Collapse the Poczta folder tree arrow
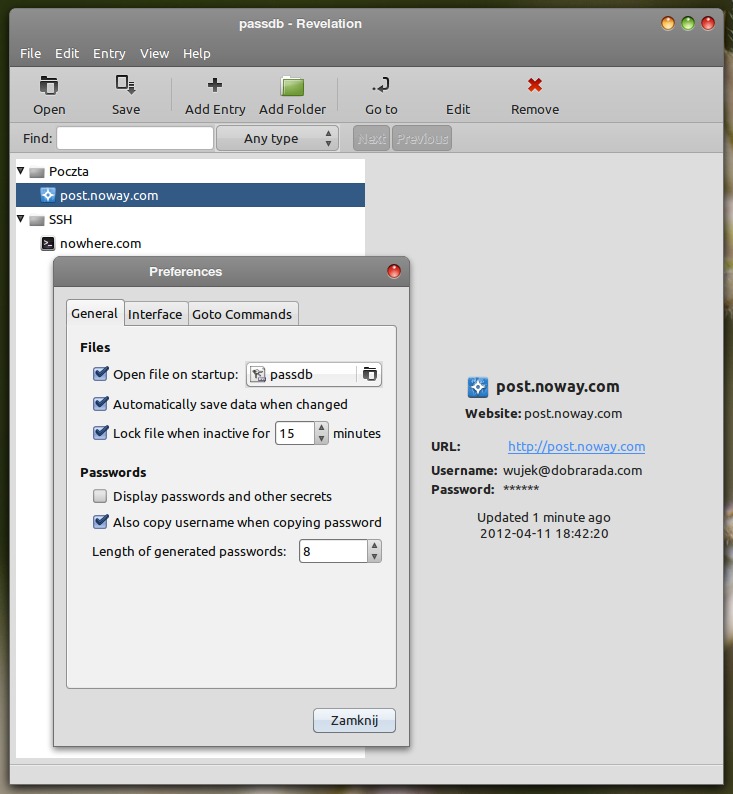 pyautogui.click(x=21, y=171)
